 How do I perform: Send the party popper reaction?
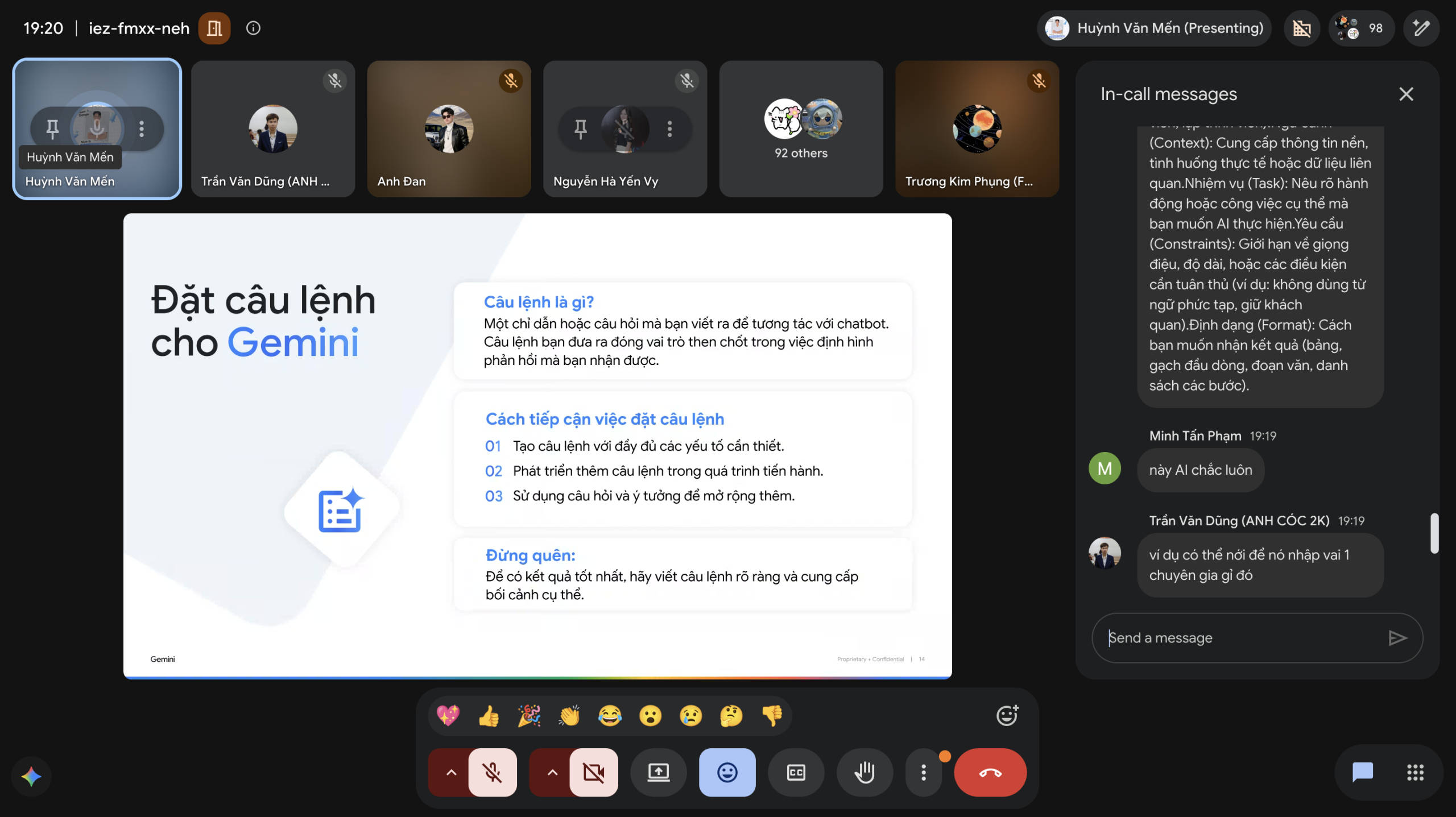pos(529,715)
